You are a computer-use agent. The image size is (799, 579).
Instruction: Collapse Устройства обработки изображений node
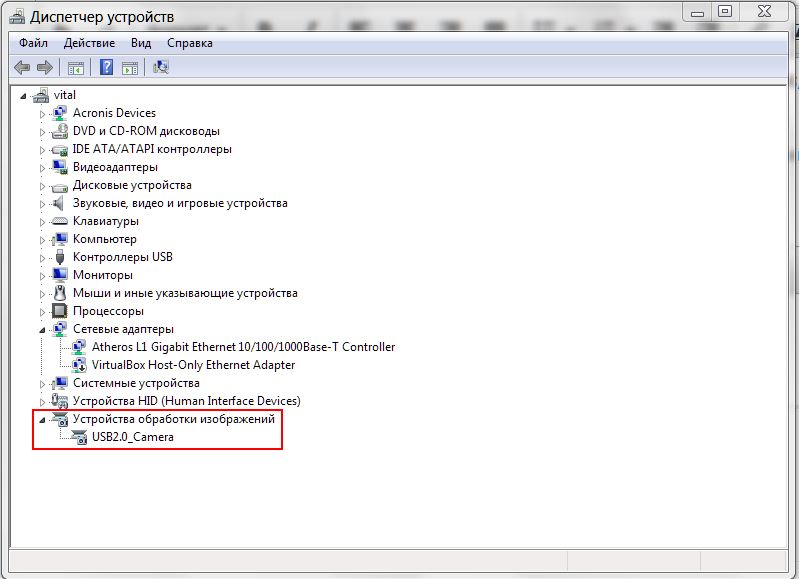[x=43, y=420]
